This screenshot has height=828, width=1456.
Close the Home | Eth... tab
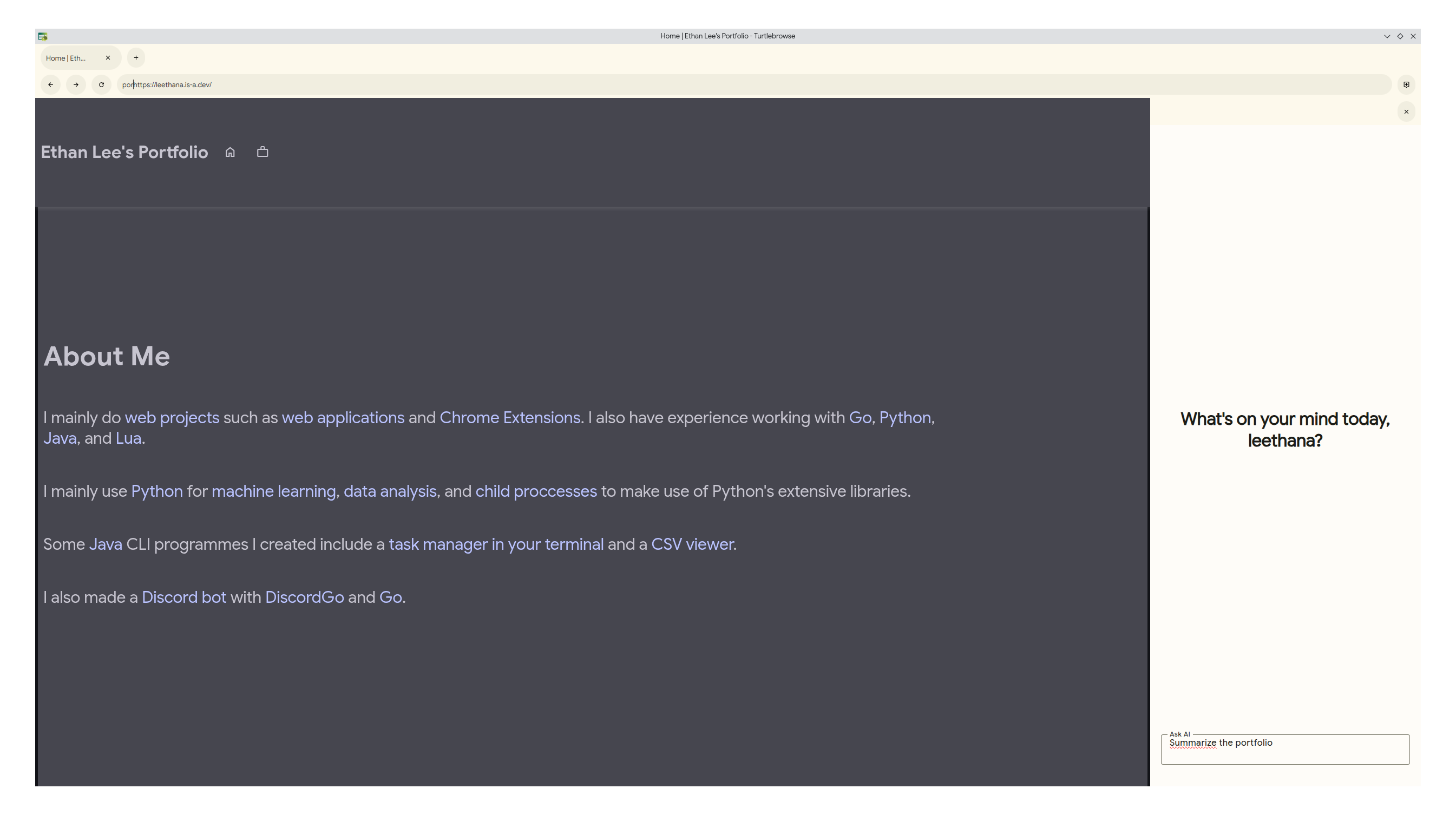(108, 57)
